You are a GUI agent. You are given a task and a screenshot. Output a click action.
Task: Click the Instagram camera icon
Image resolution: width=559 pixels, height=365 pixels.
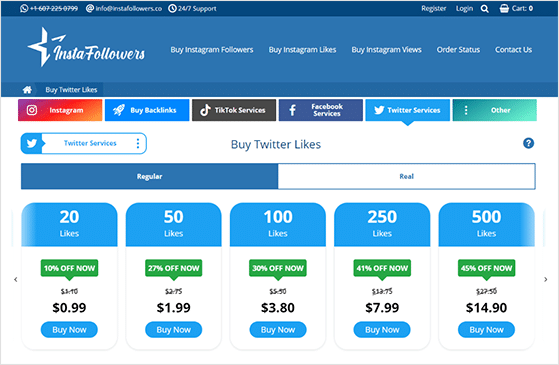point(32,110)
